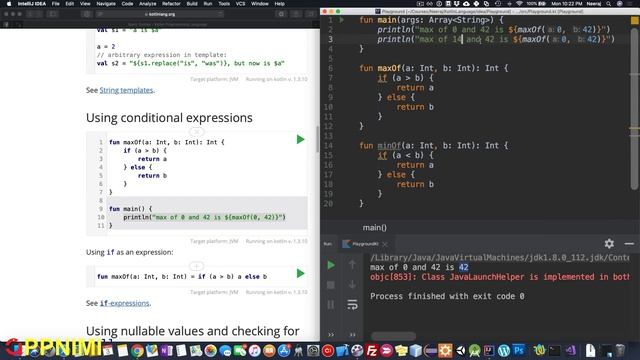Open the Build menu
The width and height of the screenshot is (640, 360).
(192, 4)
